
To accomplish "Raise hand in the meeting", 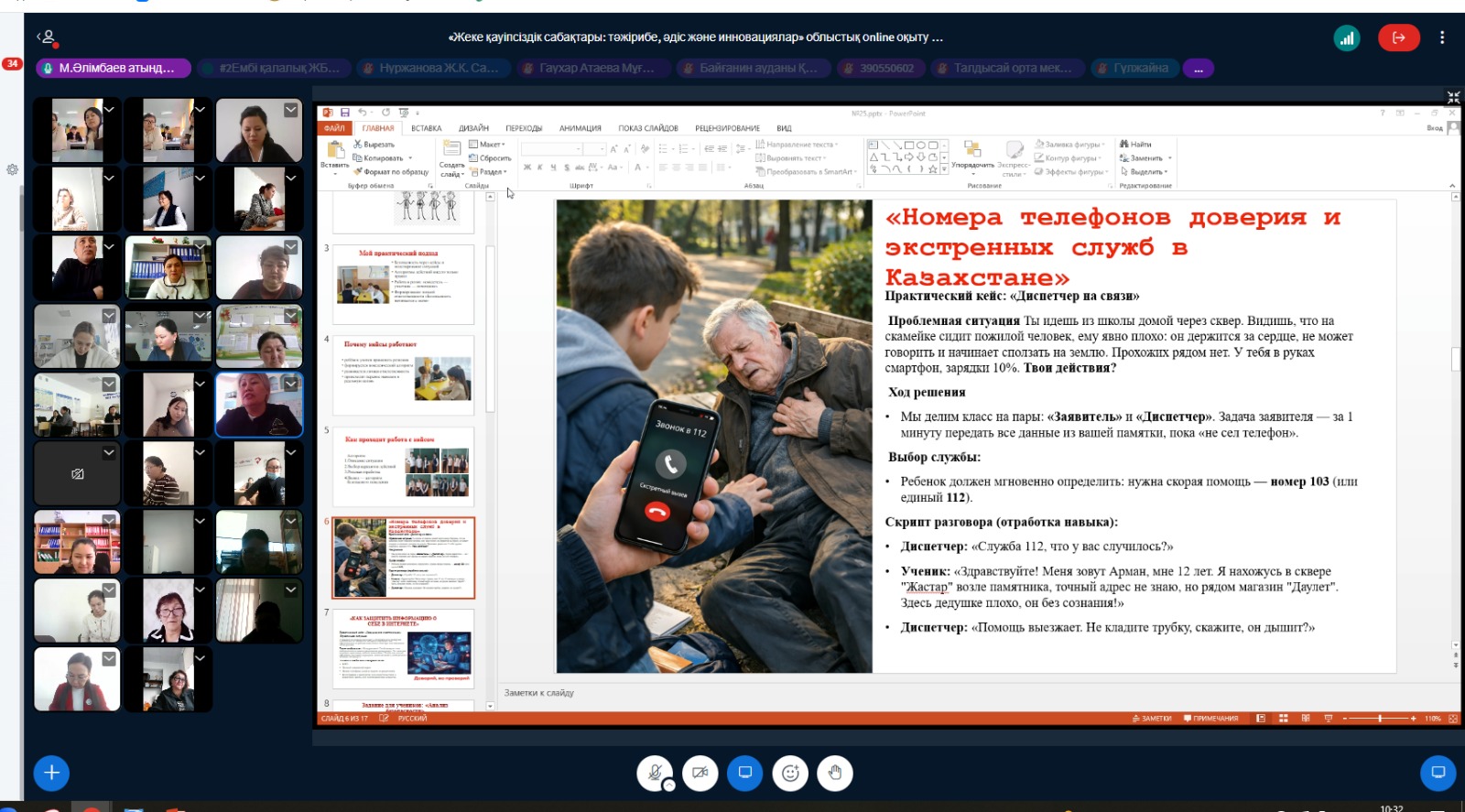I will (835, 774).
